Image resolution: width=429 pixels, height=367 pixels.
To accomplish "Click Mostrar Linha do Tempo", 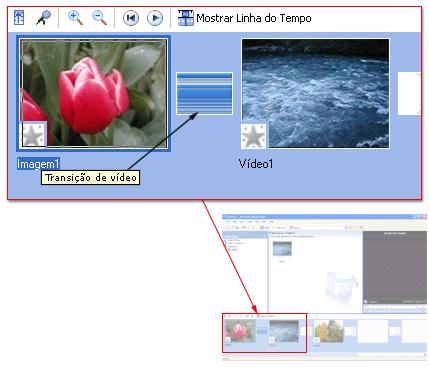I will 245,18.
